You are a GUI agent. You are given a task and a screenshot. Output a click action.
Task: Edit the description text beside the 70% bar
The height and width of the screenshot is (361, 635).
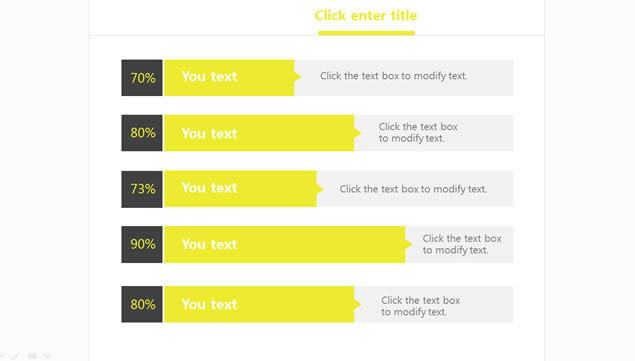coord(393,76)
